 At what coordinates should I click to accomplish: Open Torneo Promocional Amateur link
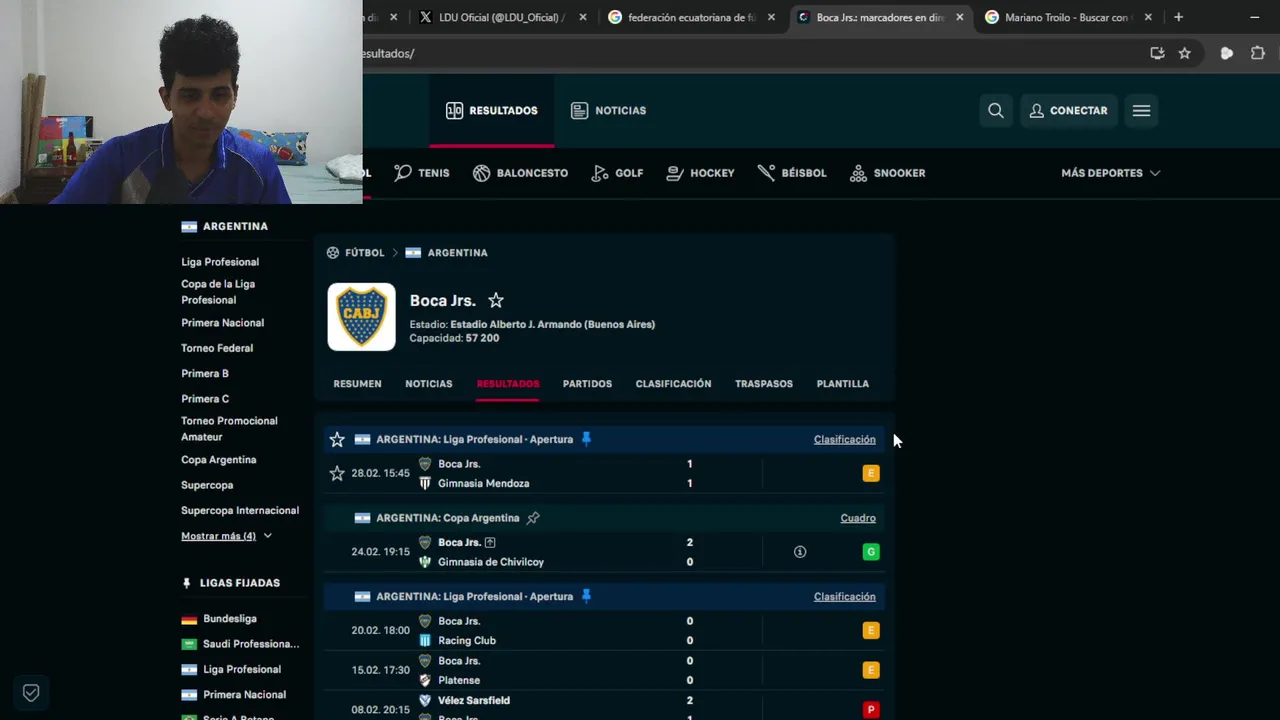pyautogui.click(x=229, y=429)
